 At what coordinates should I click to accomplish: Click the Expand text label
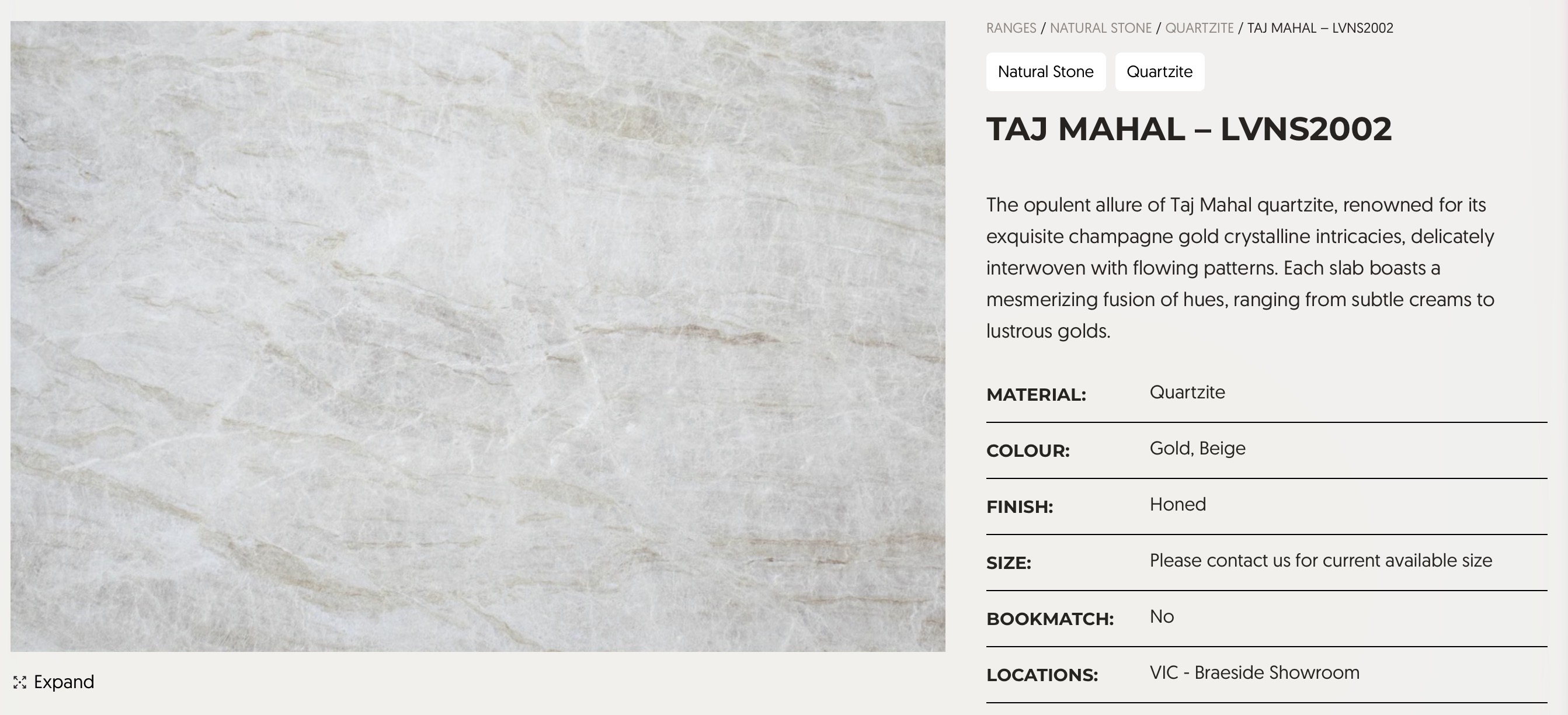[x=64, y=682]
